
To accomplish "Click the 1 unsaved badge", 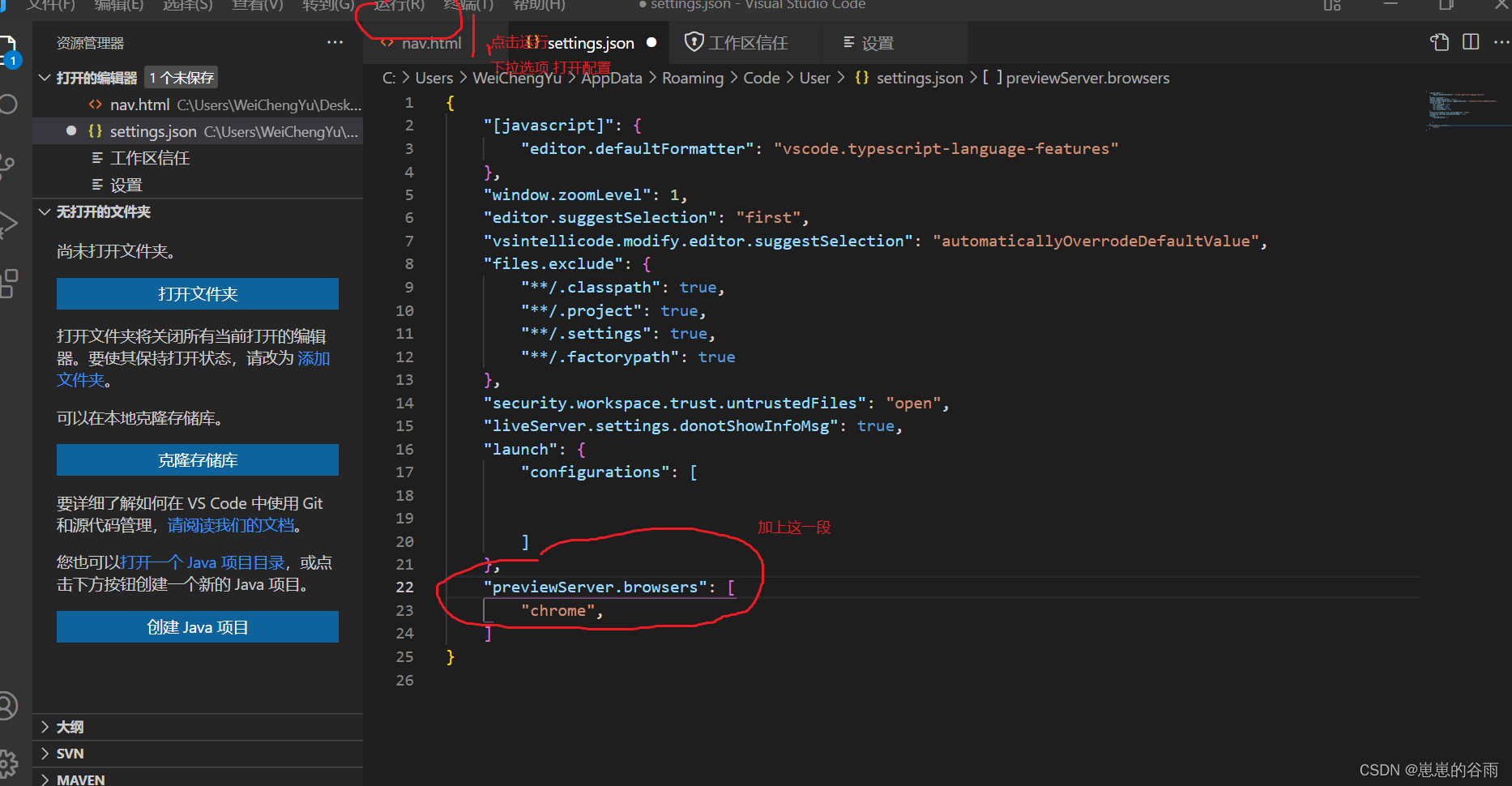I will tap(182, 78).
